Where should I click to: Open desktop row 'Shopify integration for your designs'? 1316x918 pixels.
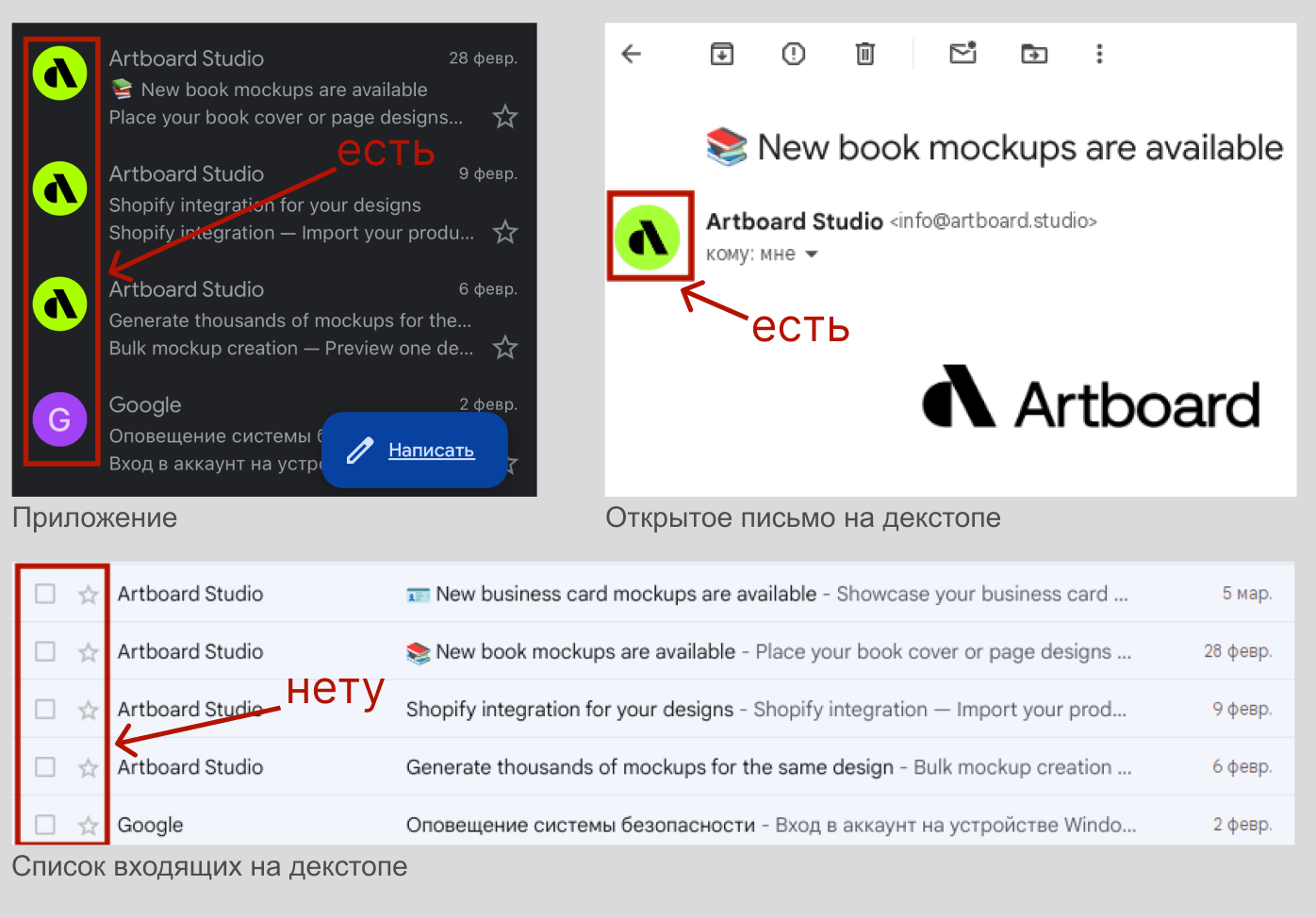click(569, 709)
